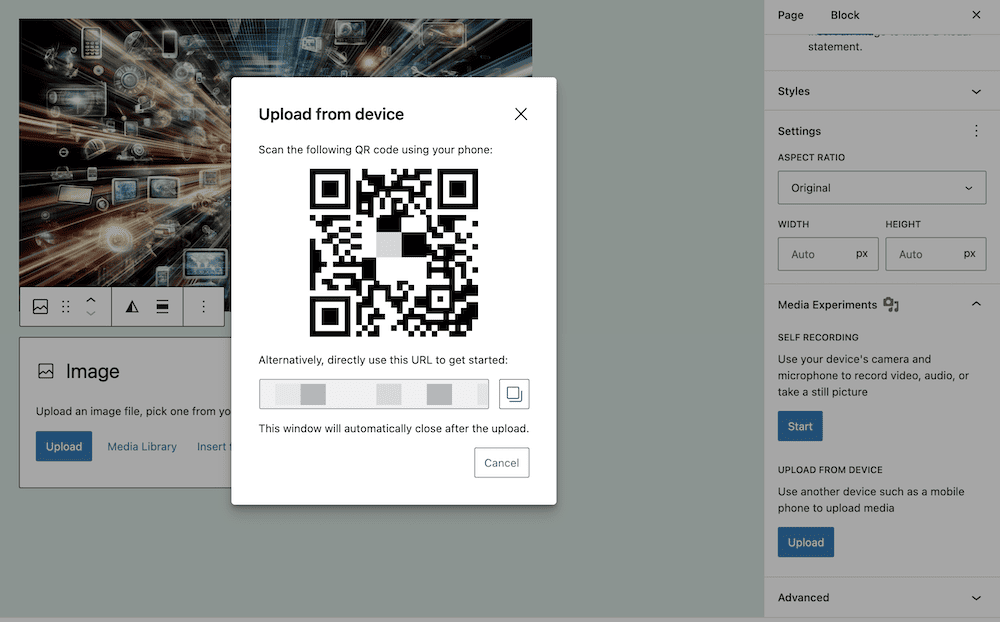The image size is (1000, 622).
Task: Copy the upload URL using the copy icon
Action: tap(514, 393)
